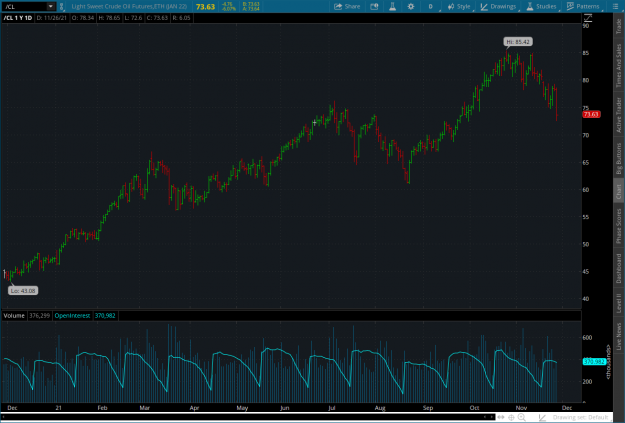The width and height of the screenshot is (625, 423).
Task: Click the crosshair pointer icon
Action: coord(511,417)
